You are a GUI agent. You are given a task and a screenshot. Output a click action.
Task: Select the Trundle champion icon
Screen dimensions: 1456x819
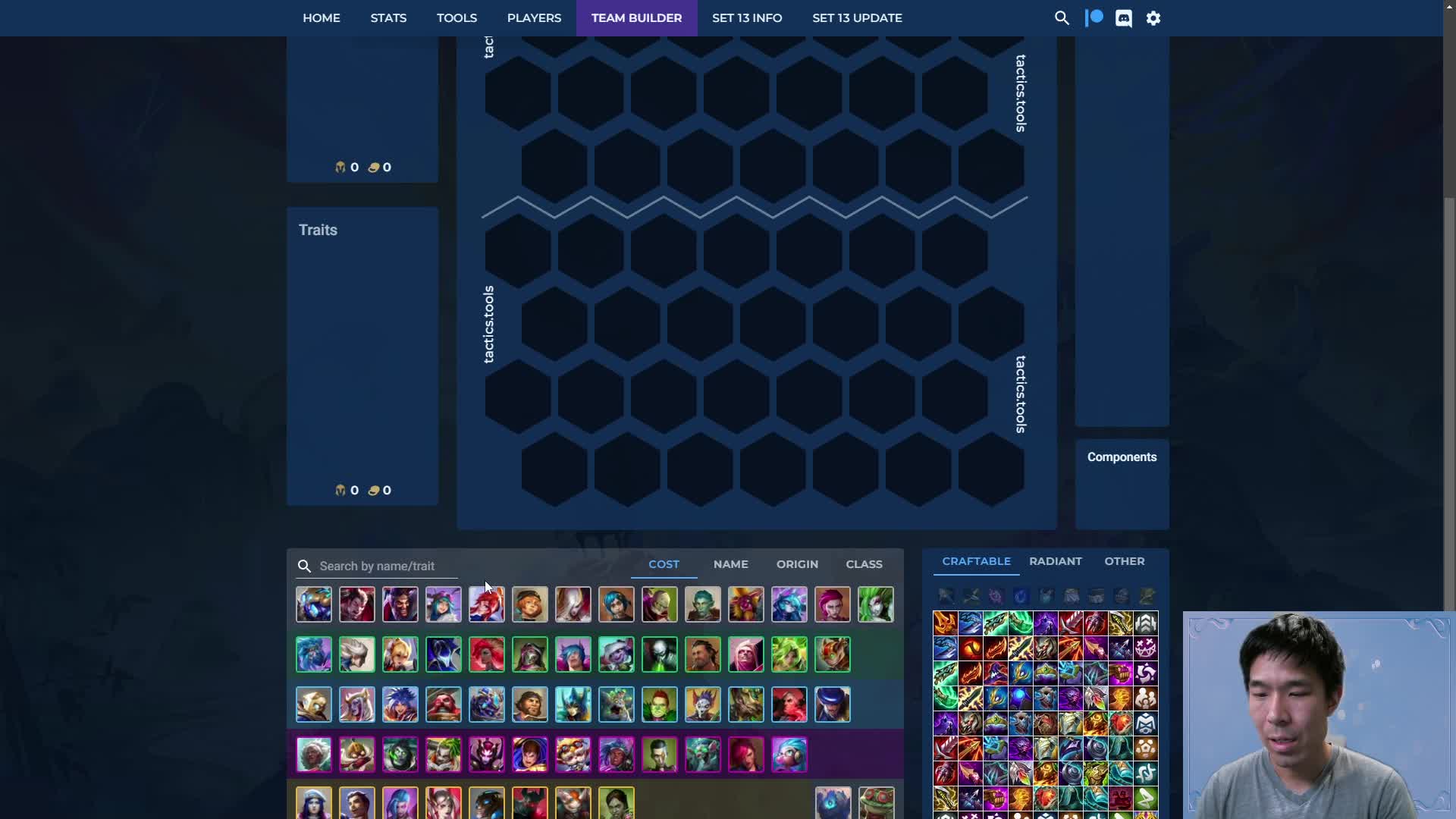tap(746, 604)
